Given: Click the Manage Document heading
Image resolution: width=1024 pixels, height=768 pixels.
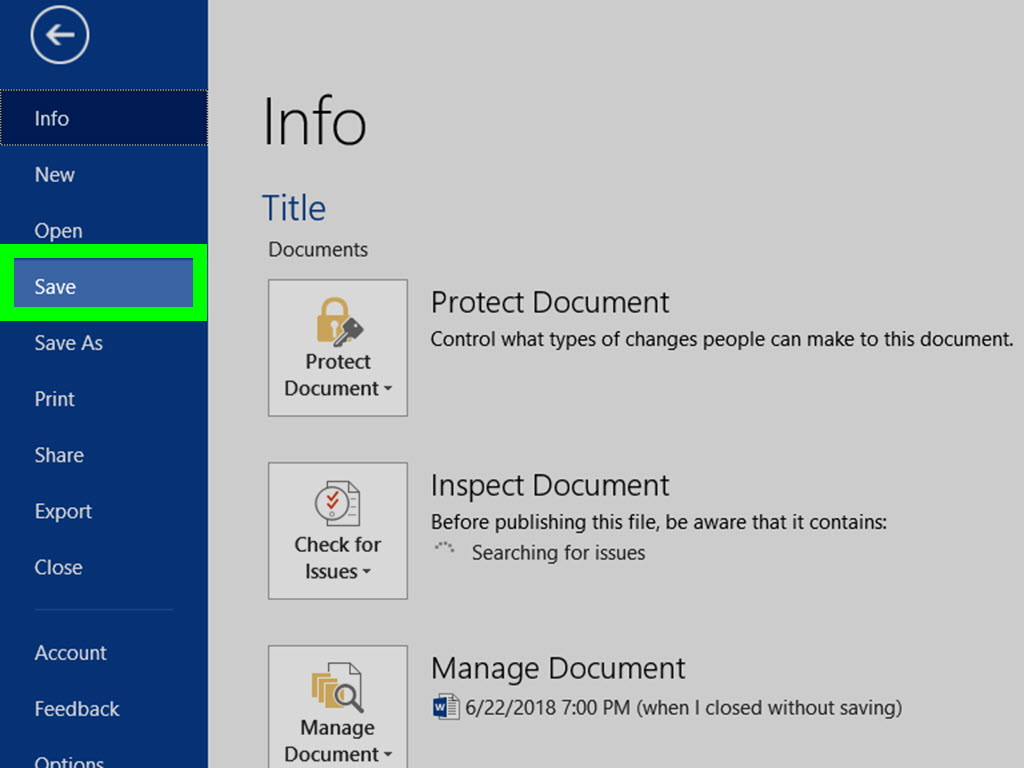Looking at the screenshot, I should point(558,669).
